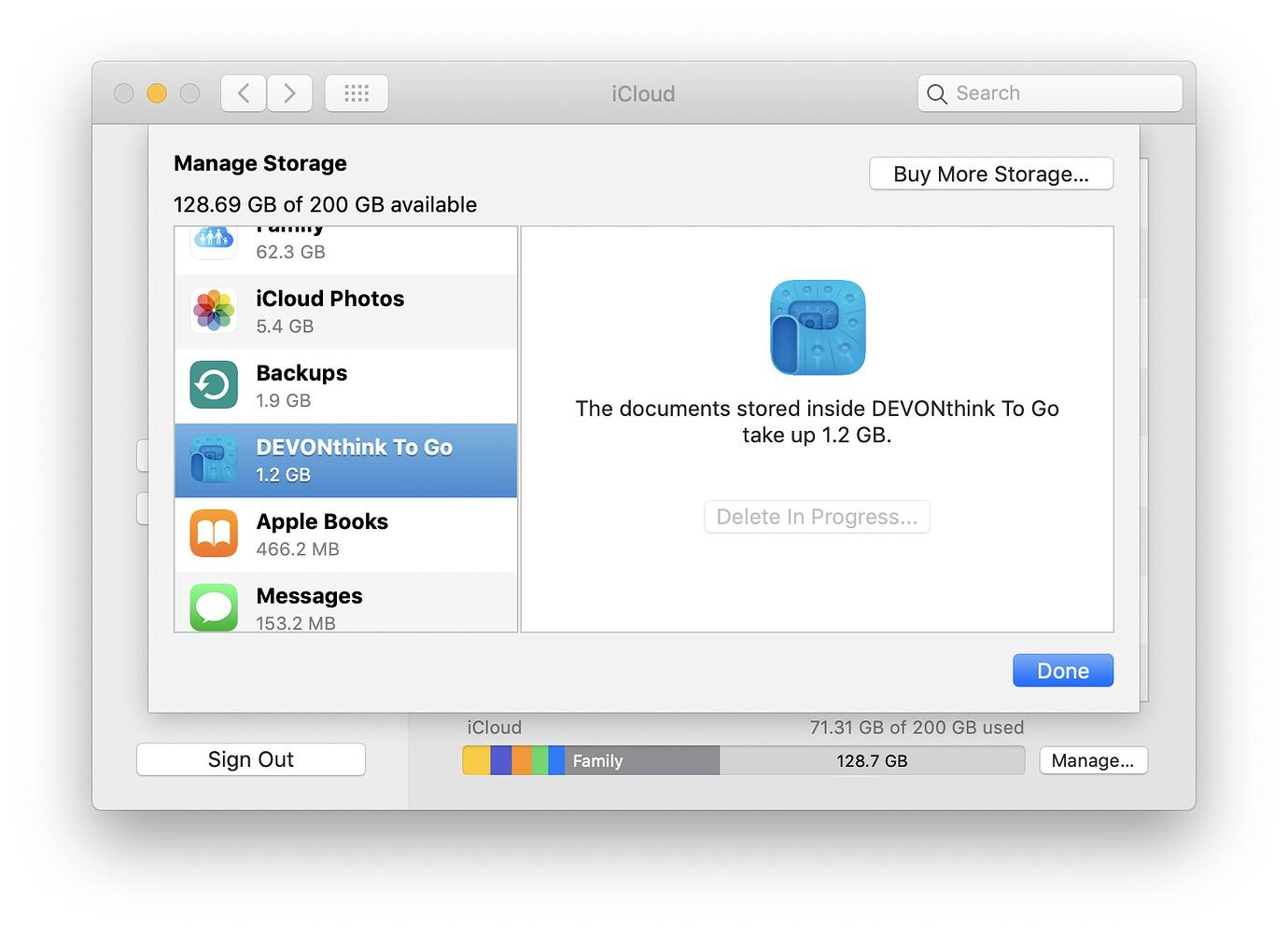Viewport: 1288px width, 931px height.
Task: Click the yellow segment of storage bar
Action: (x=477, y=760)
